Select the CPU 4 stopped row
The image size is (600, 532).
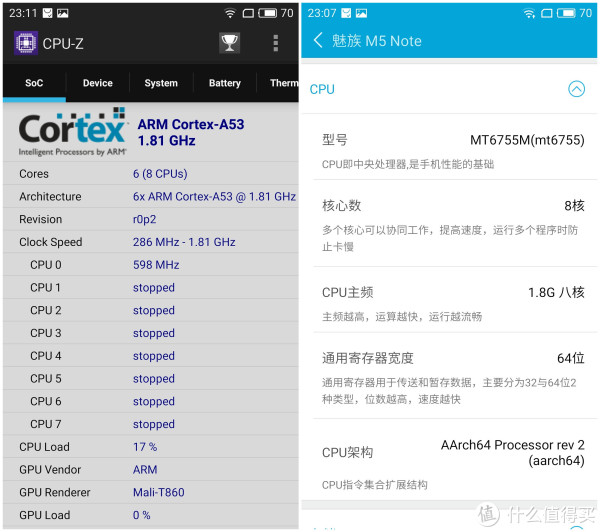(151, 356)
